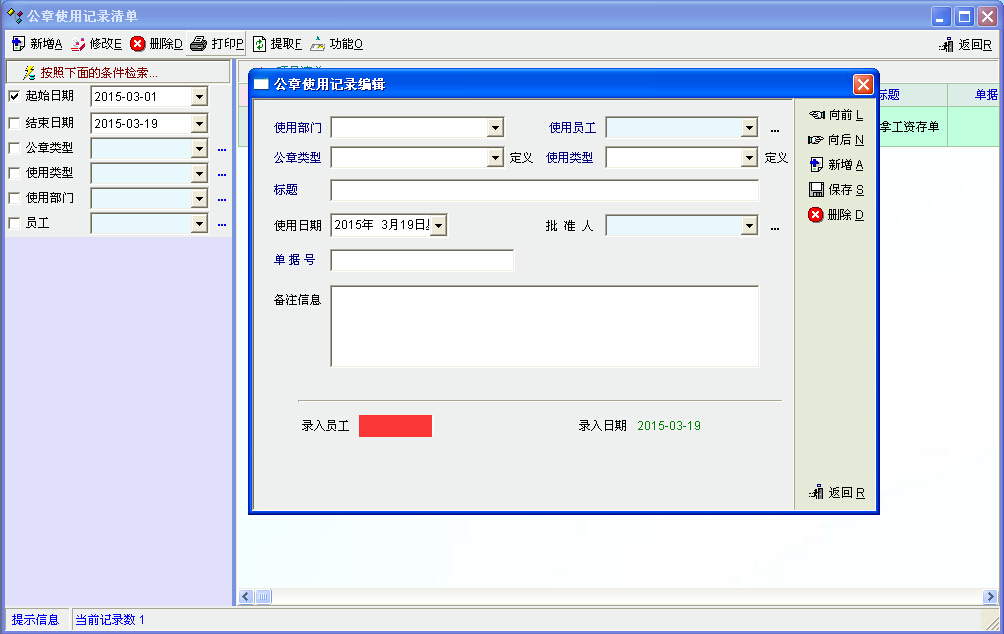Check the 公章类型 filter checkbox
The height and width of the screenshot is (634, 1004).
click(14, 148)
